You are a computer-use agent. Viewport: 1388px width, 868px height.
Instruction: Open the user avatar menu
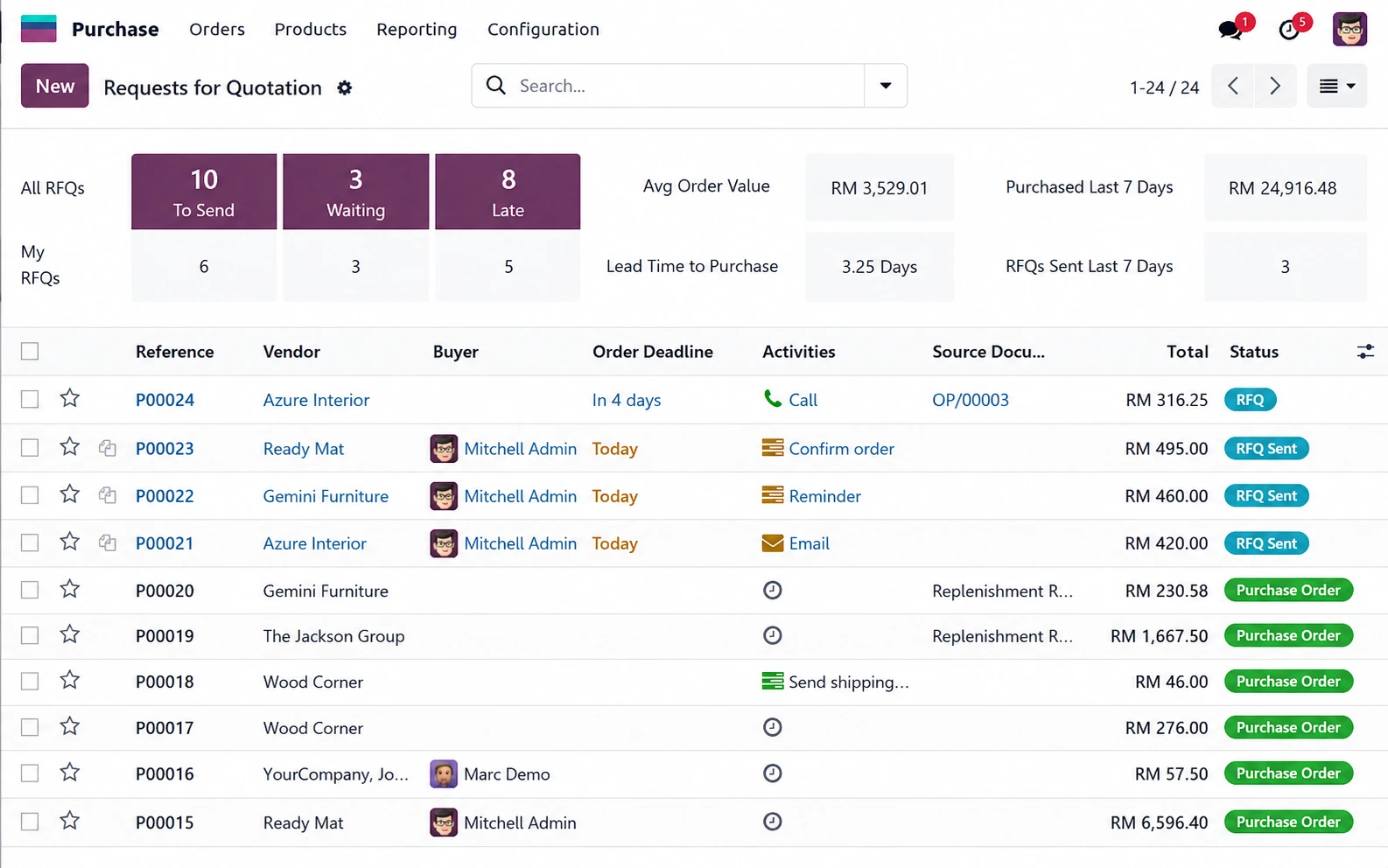point(1349,29)
